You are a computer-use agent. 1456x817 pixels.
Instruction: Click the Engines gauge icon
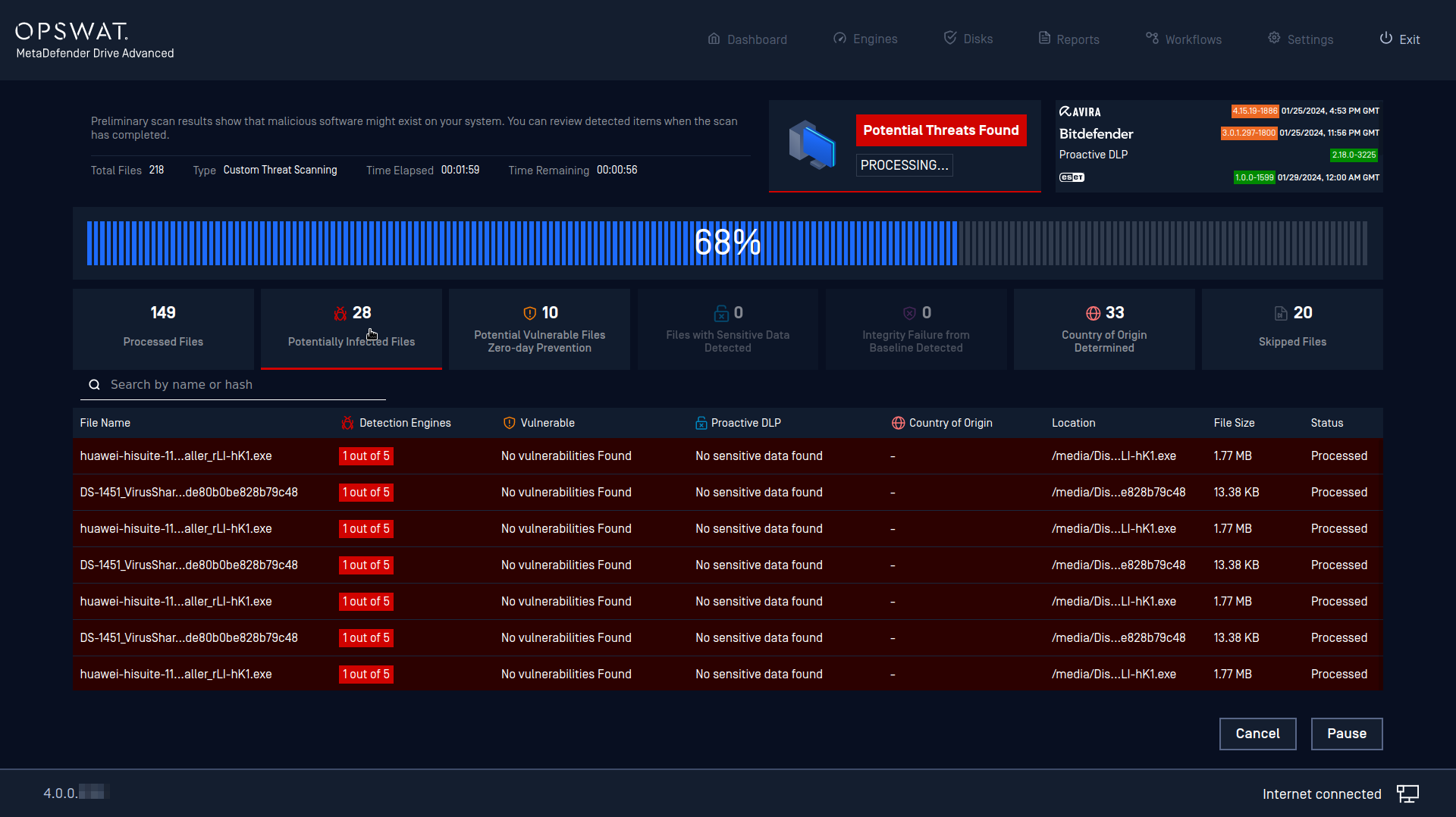pos(839,39)
